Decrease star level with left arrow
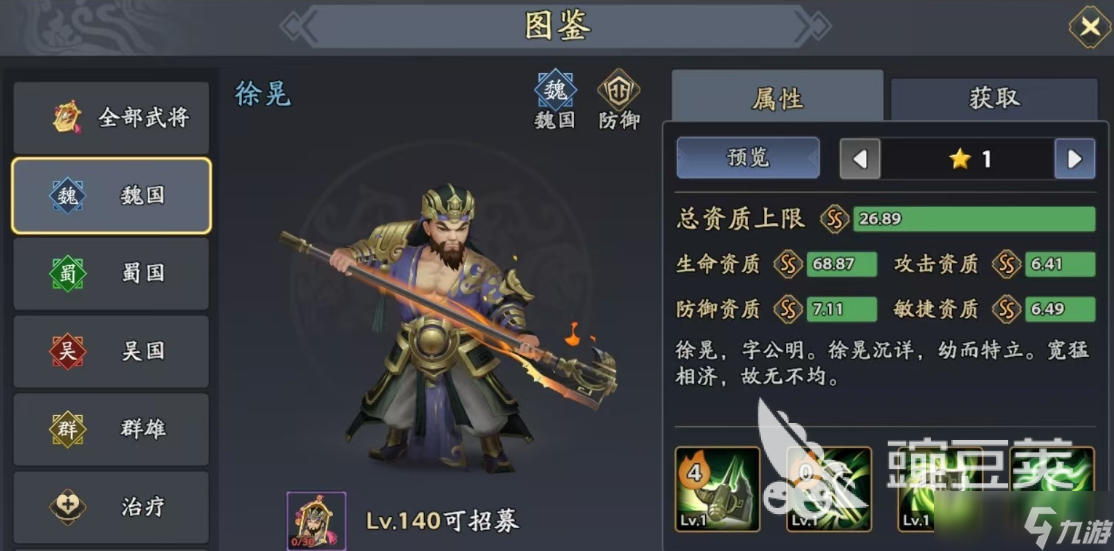The width and height of the screenshot is (1114, 551). point(860,158)
